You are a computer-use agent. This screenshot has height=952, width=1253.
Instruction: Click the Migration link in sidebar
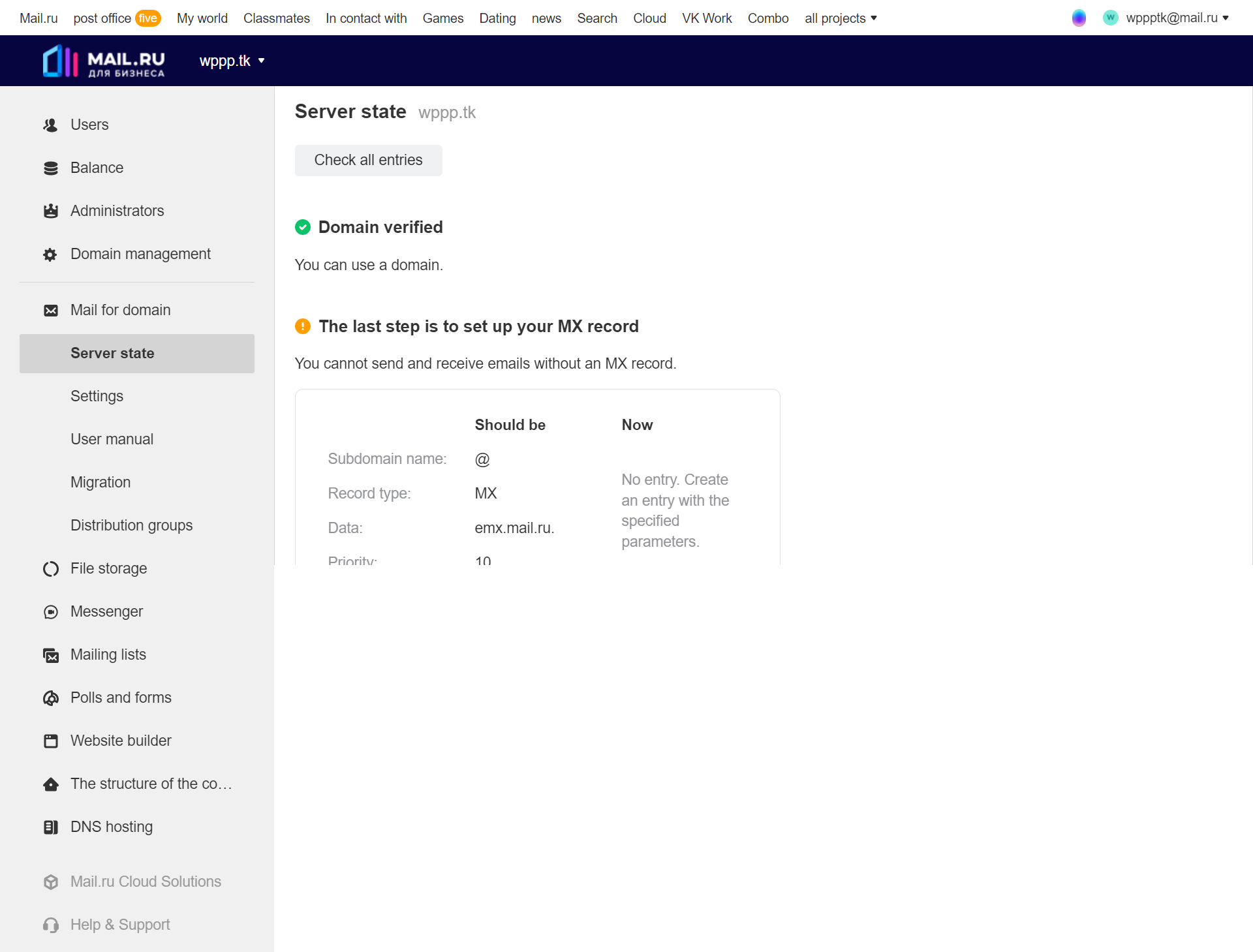click(100, 482)
